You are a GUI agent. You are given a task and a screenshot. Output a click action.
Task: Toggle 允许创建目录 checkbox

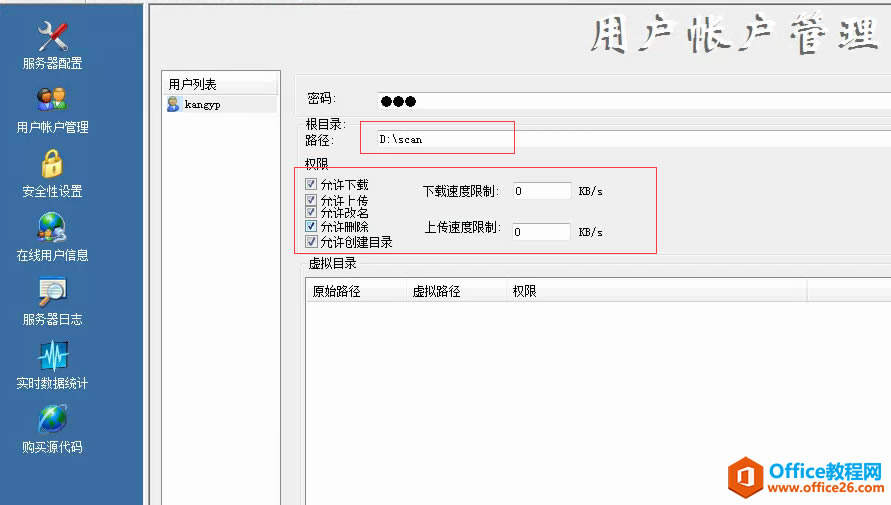click(311, 242)
